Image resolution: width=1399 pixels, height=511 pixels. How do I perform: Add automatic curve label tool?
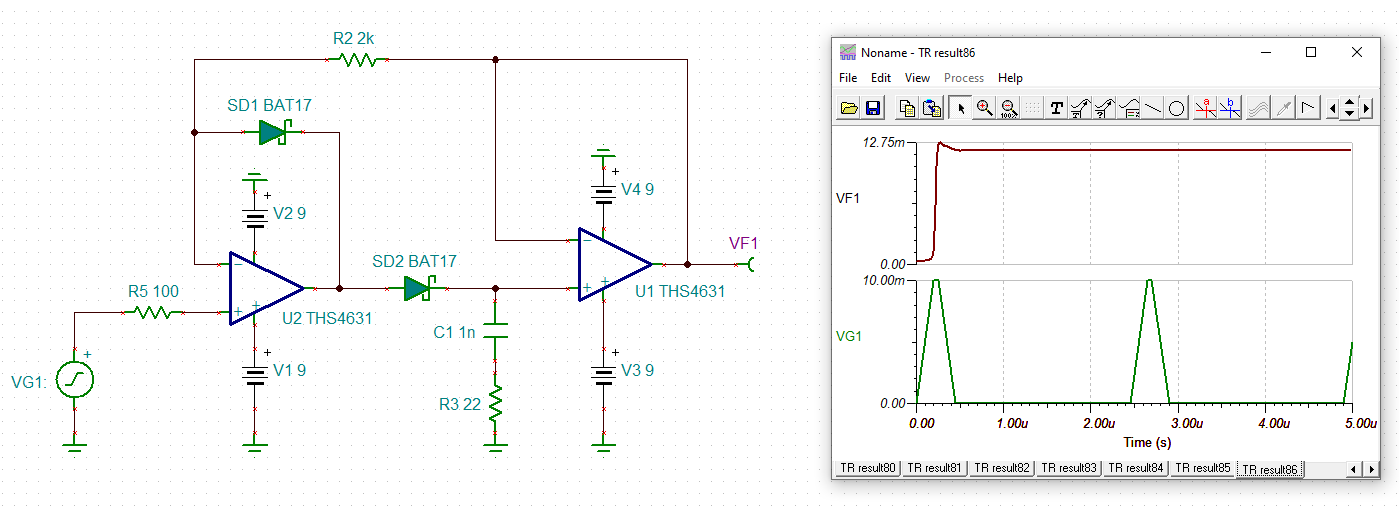pyautogui.click(x=1080, y=108)
